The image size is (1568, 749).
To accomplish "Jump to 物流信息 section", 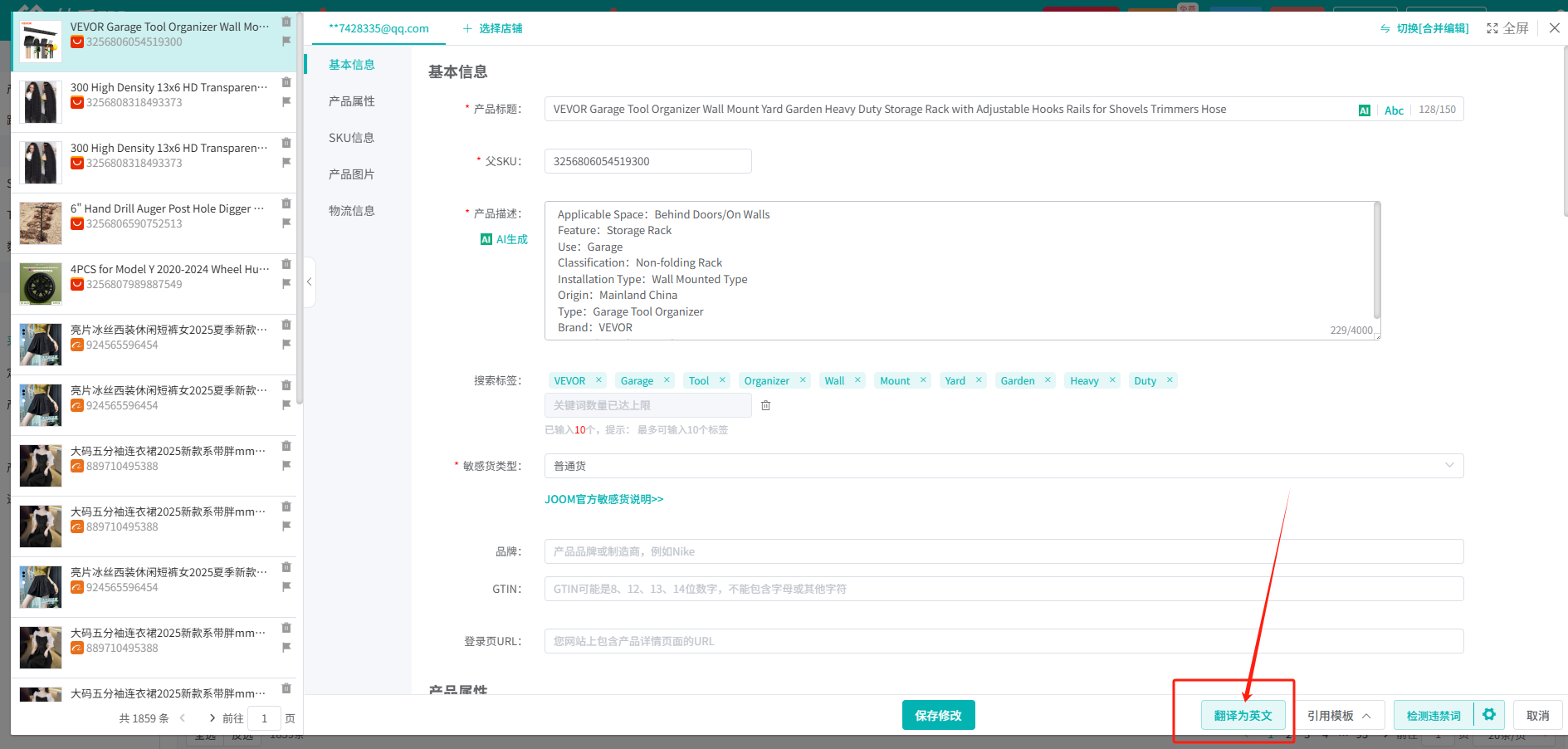I will tap(352, 211).
